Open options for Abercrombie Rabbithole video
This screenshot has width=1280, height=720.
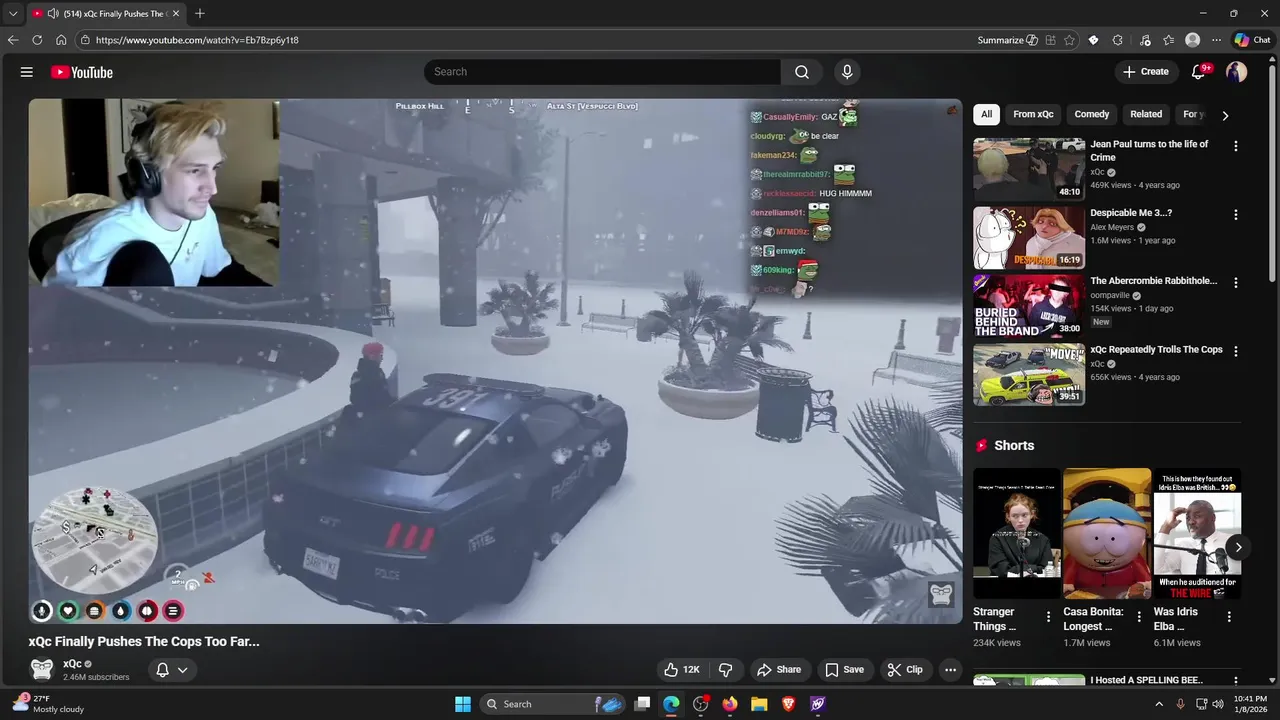[x=1236, y=283]
